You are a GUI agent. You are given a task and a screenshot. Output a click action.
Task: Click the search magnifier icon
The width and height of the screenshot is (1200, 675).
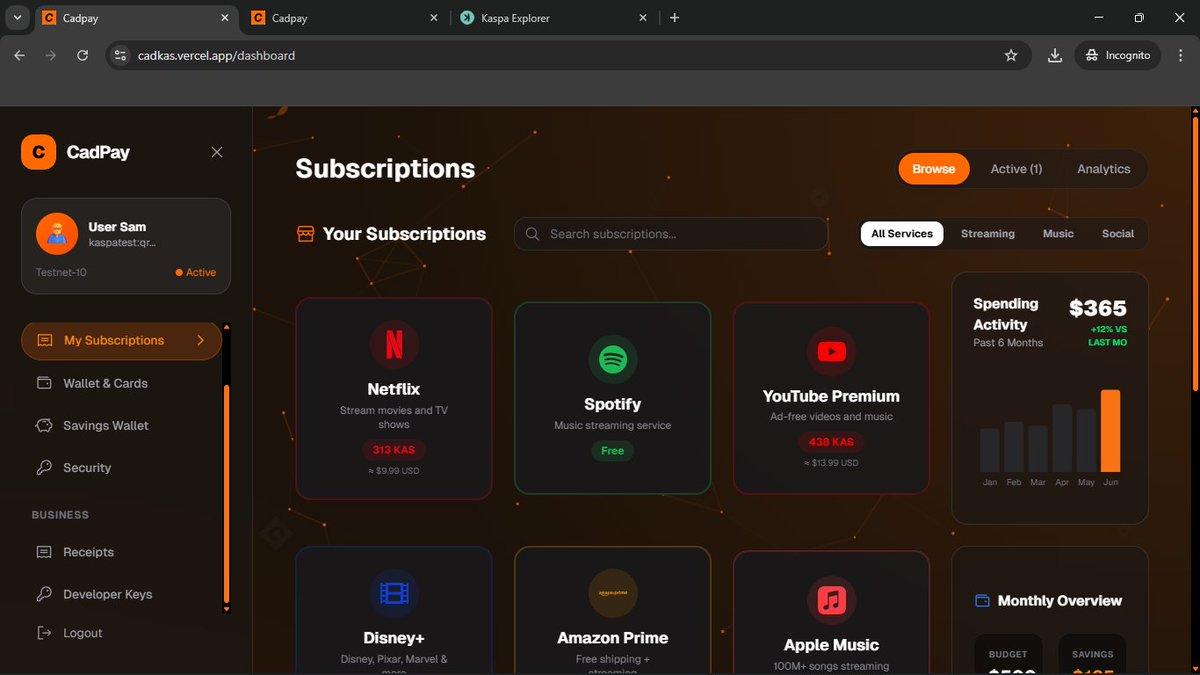tap(533, 234)
